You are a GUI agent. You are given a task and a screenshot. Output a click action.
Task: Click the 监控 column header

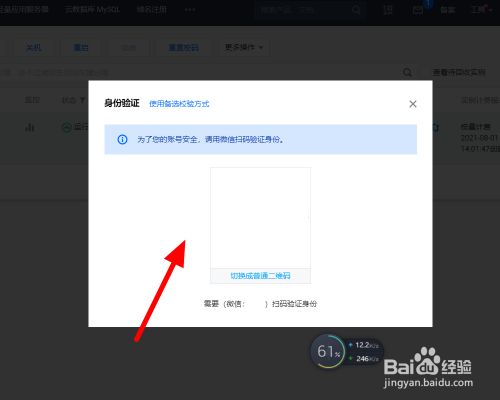pos(32,100)
